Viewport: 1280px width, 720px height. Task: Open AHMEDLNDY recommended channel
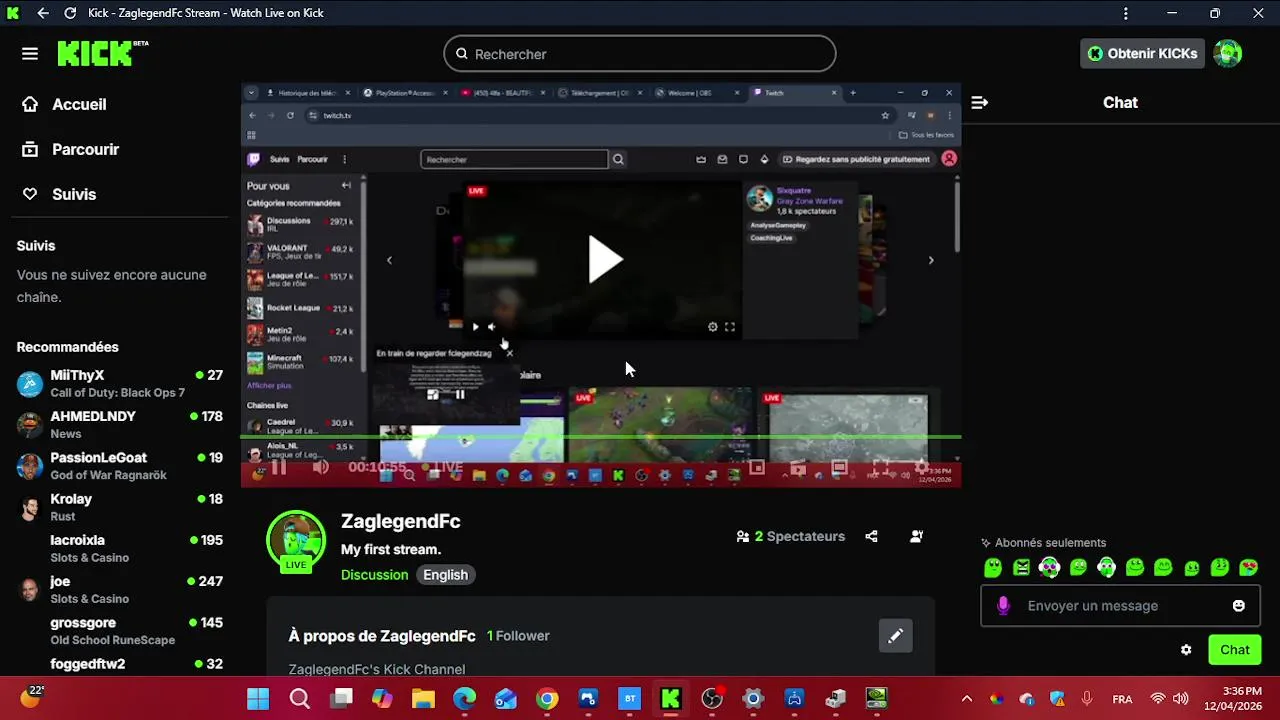point(120,424)
